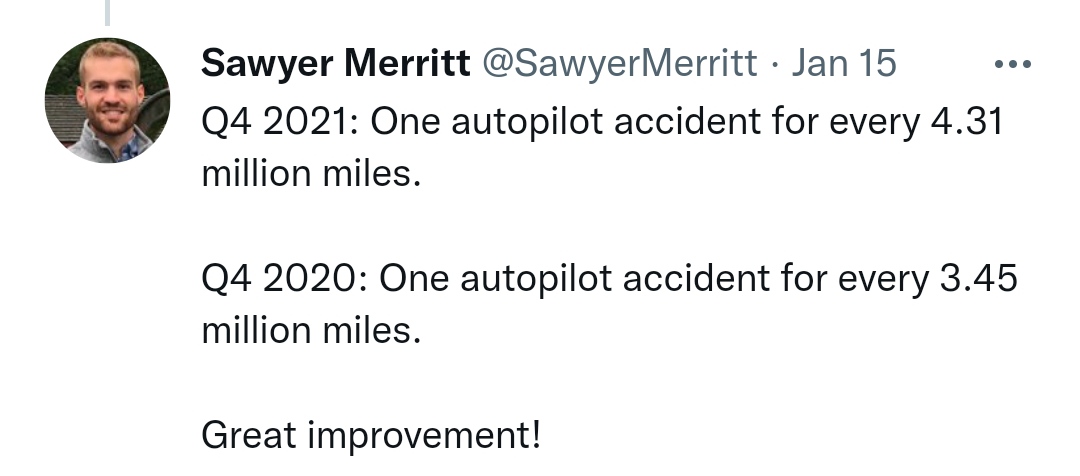Open Sawyer Merritt display name profile link
The width and height of the screenshot is (1080, 476).
pos(336,63)
